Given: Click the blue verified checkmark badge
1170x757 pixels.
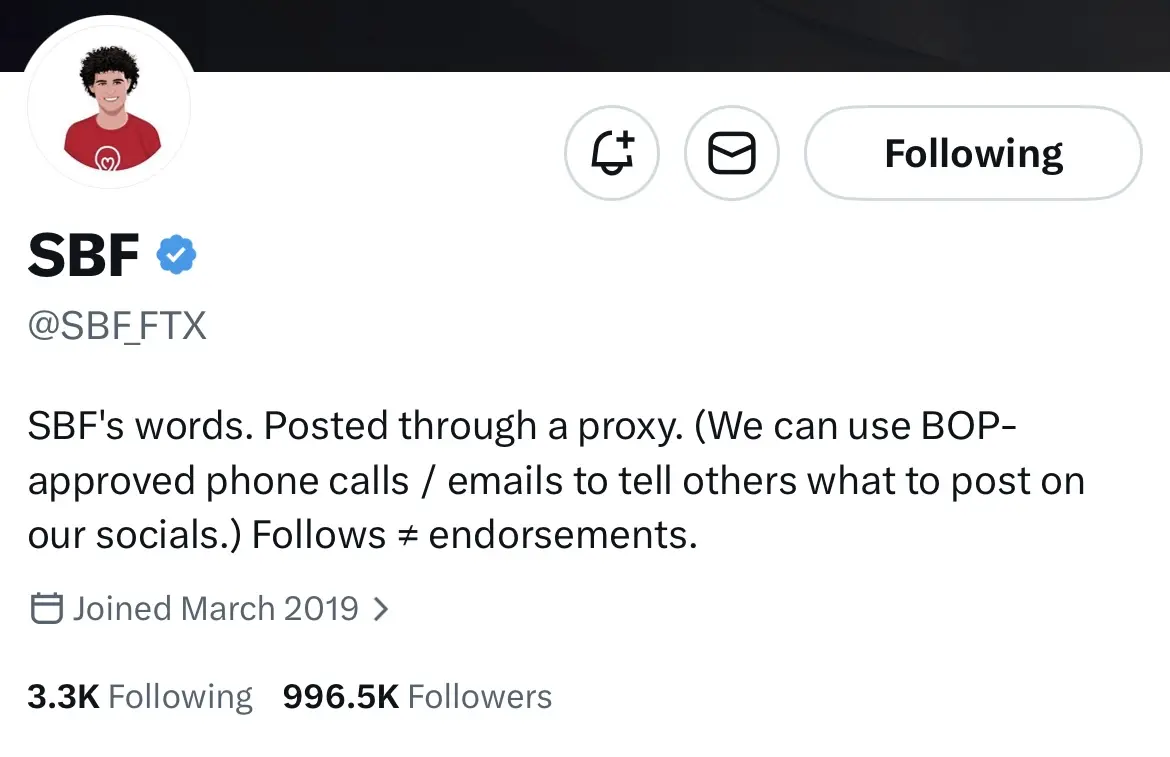Looking at the screenshot, I should coord(176,257).
